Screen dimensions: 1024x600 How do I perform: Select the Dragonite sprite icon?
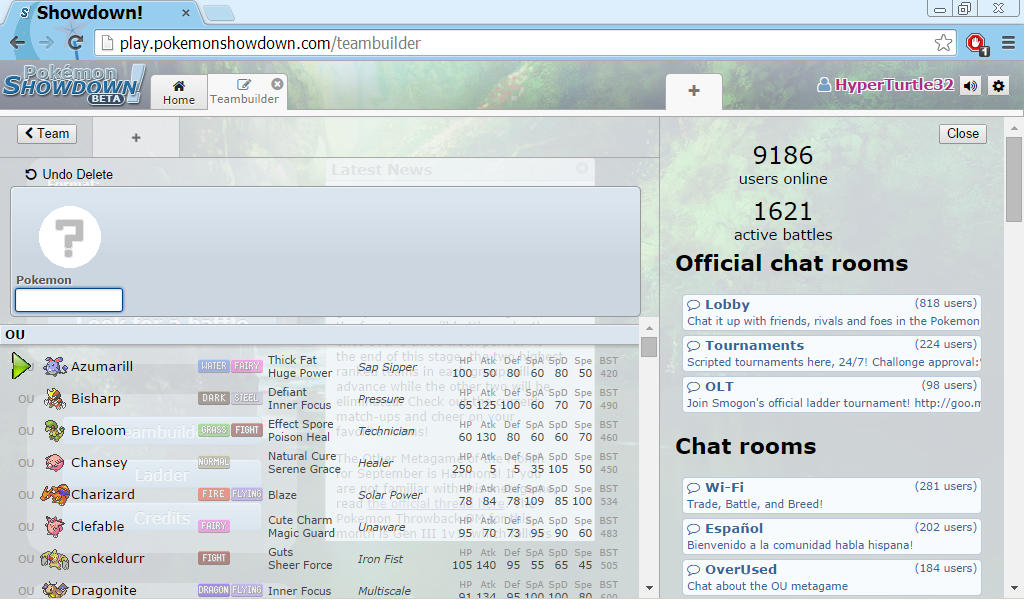(x=55, y=590)
